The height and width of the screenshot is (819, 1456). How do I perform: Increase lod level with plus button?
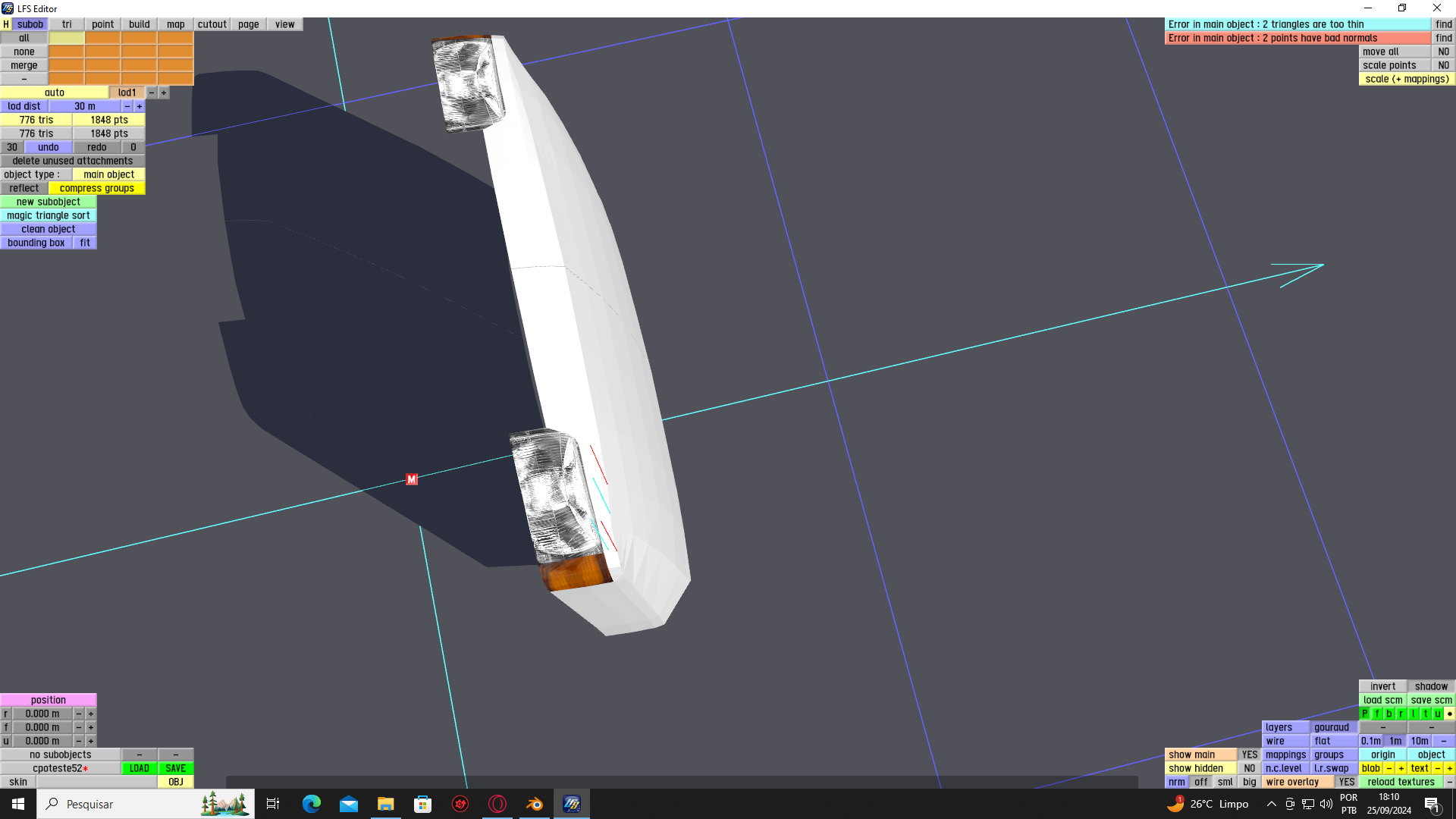pyautogui.click(x=164, y=93)
